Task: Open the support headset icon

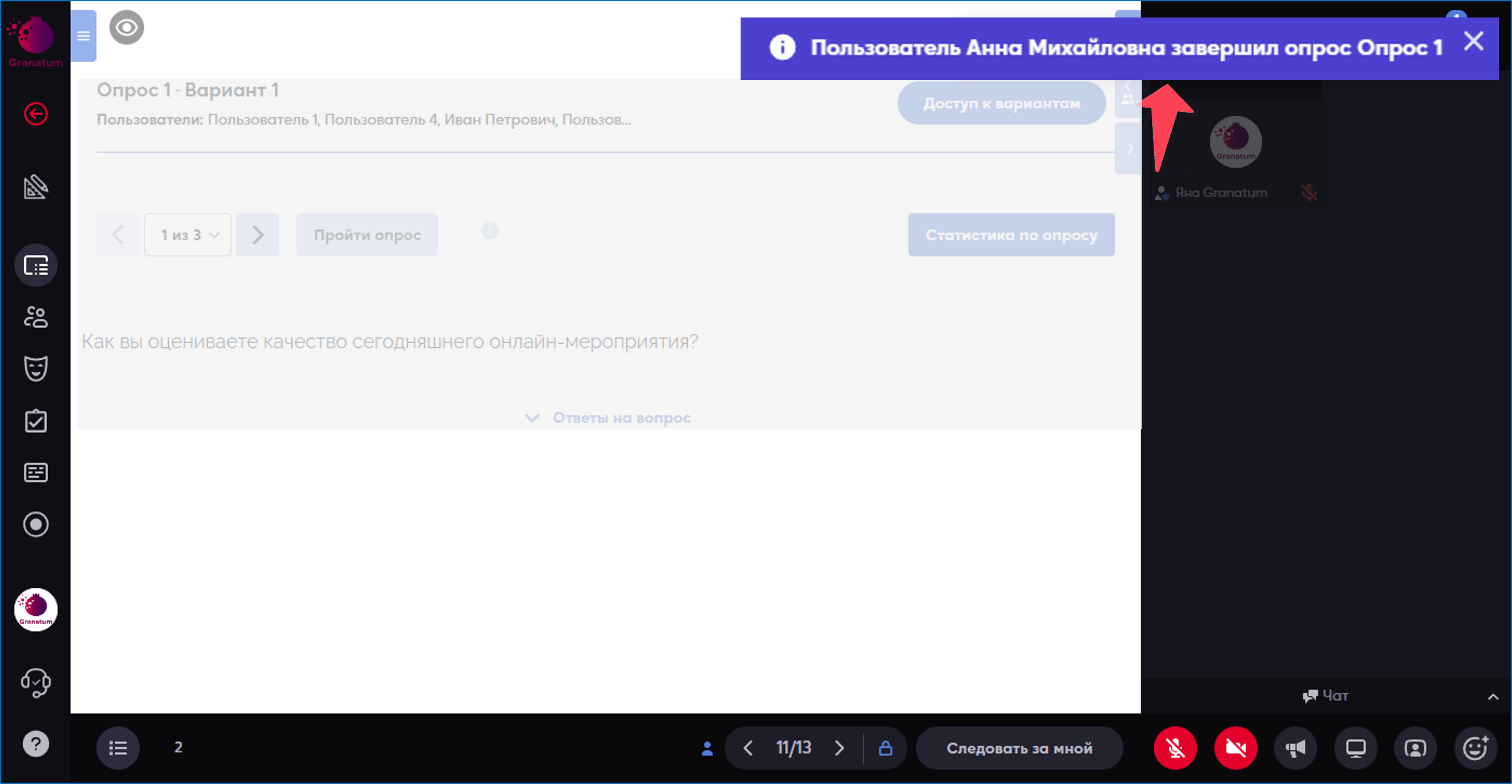Action: 36,683
